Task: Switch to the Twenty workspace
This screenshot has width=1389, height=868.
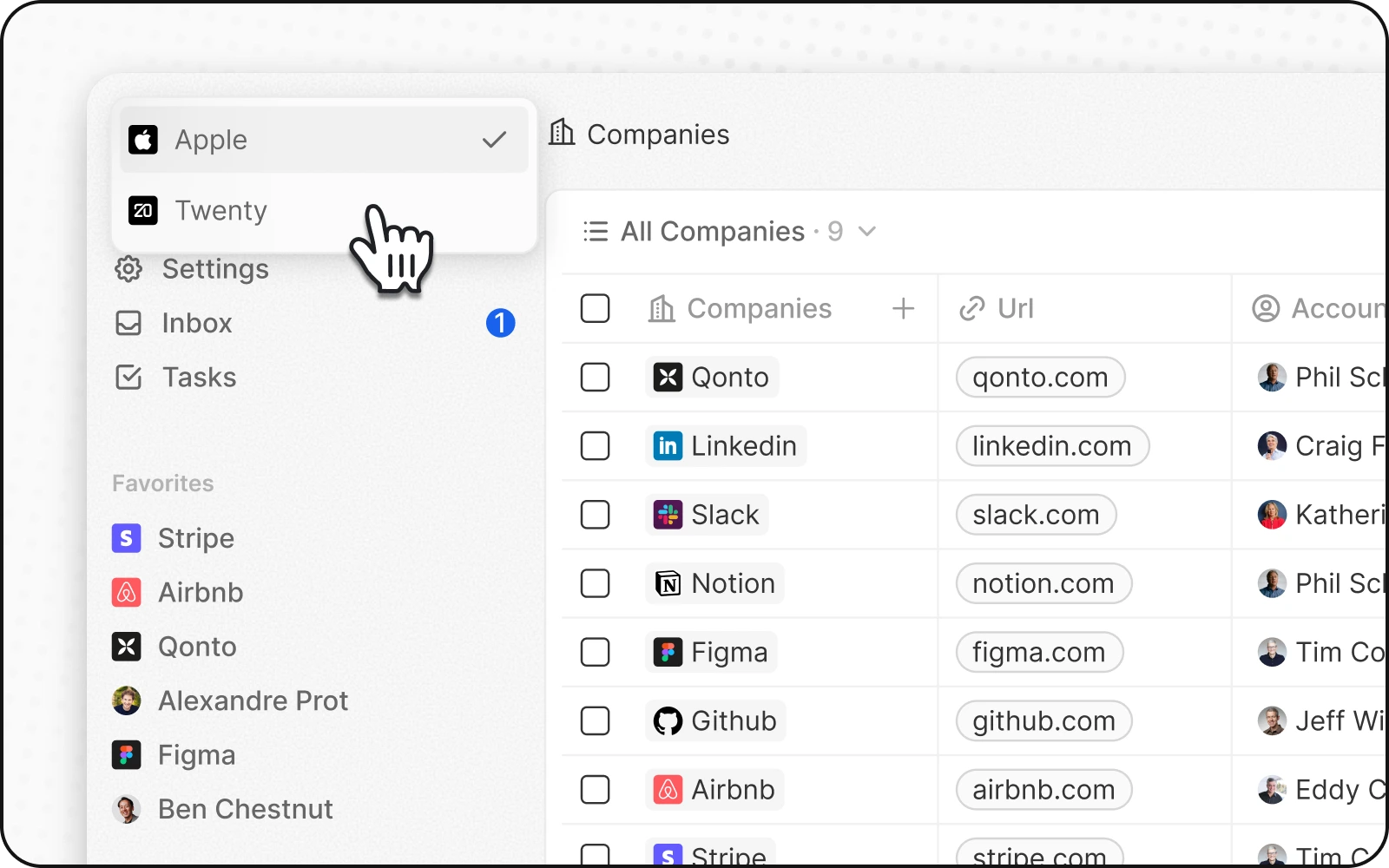Action: 221,211
